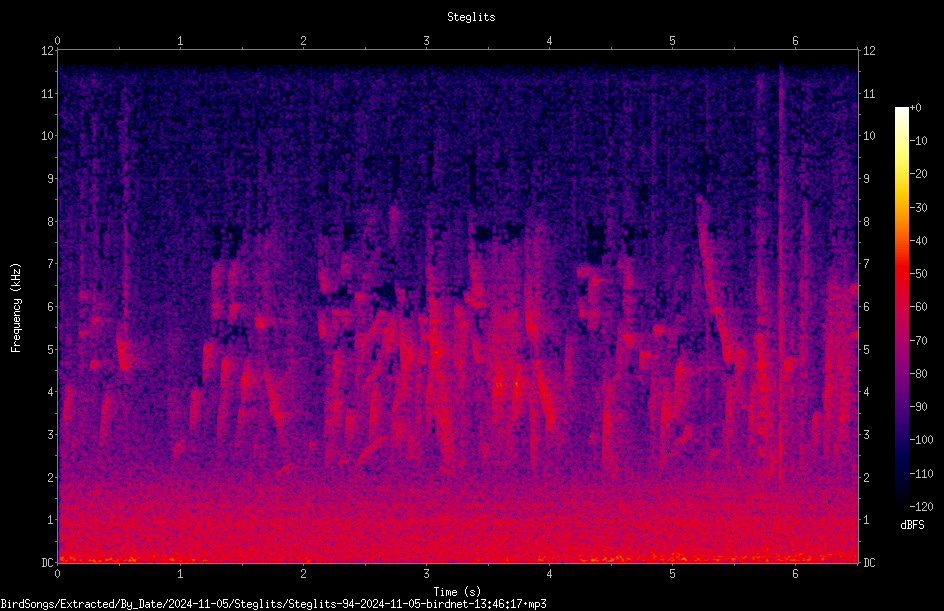This screenshot has height=611, width=944.
Task: Click the 6 second tick on top axis
Action: pos(795,41)
